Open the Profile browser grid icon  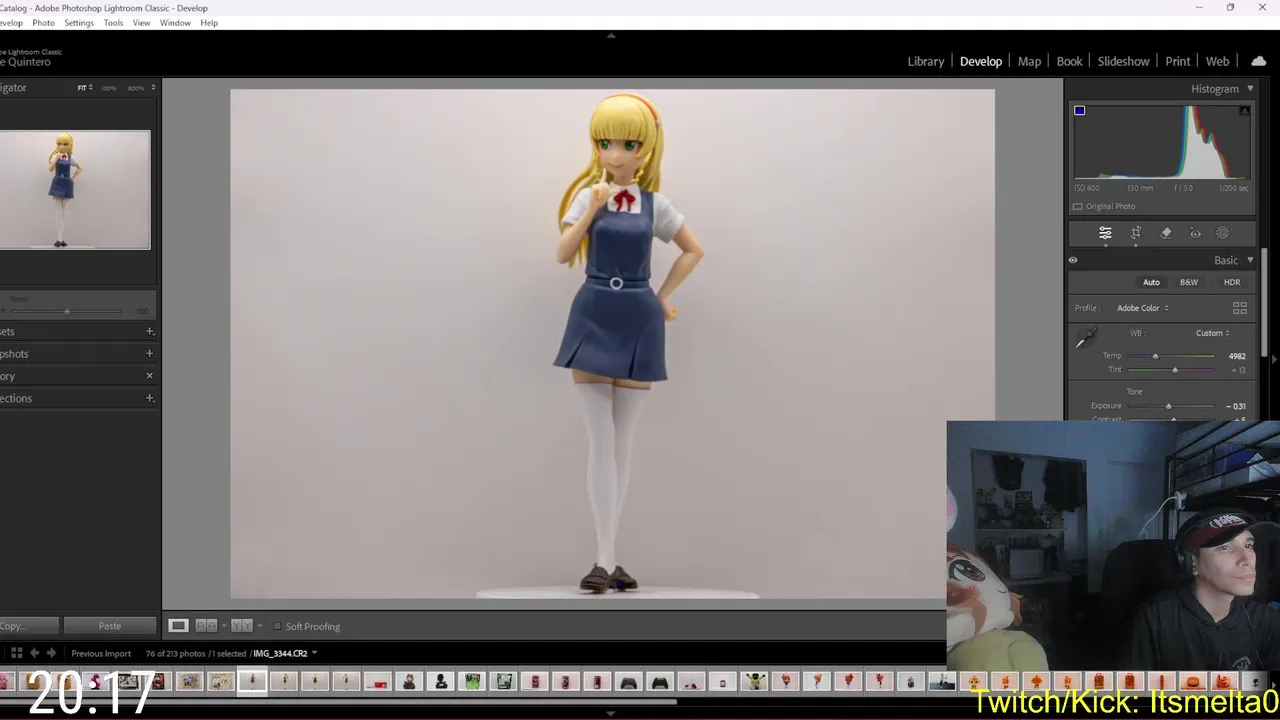click(1240, 308)
